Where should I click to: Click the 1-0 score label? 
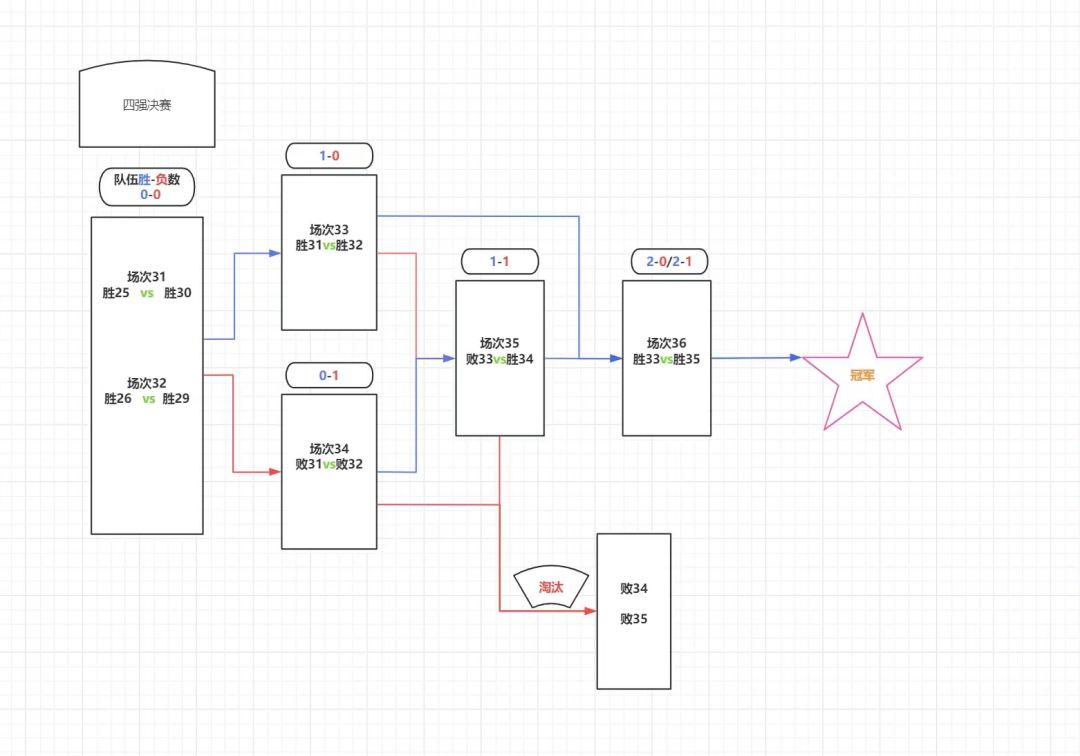point(329,156)
